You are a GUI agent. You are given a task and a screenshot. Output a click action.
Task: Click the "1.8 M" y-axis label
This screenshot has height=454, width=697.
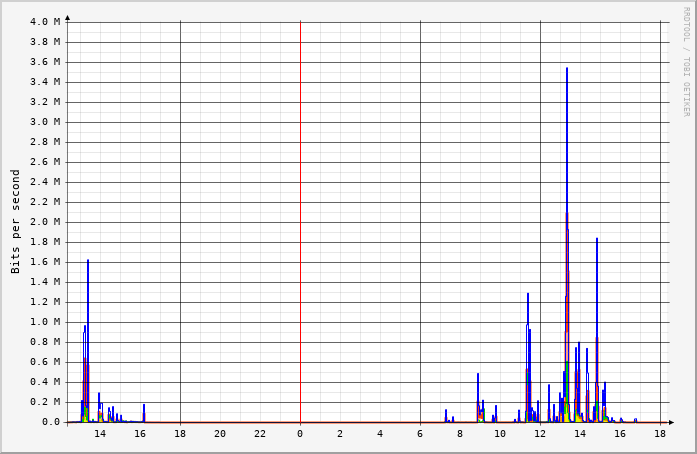(45, 242)
